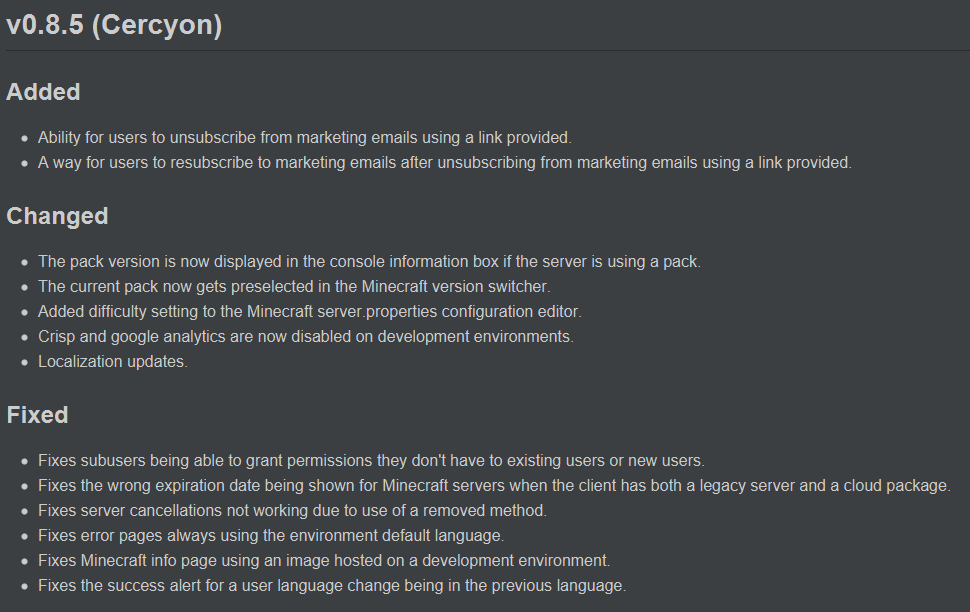The image size is (970, 612).
Task: Click the wrong expiration date fix entry
Action: click(493, 486)
